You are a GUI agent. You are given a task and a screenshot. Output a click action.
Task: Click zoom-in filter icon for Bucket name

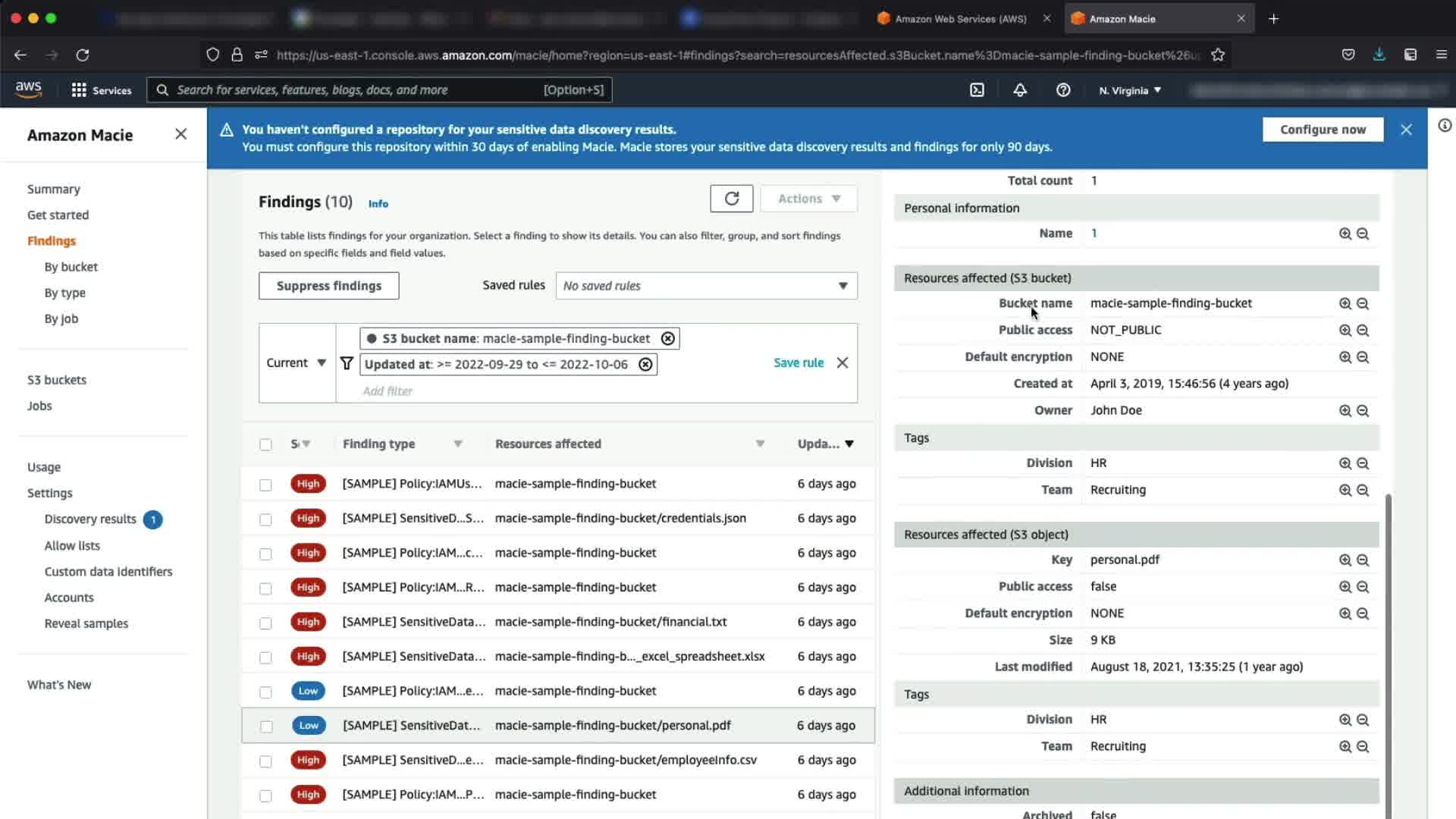click(1345, 303)
